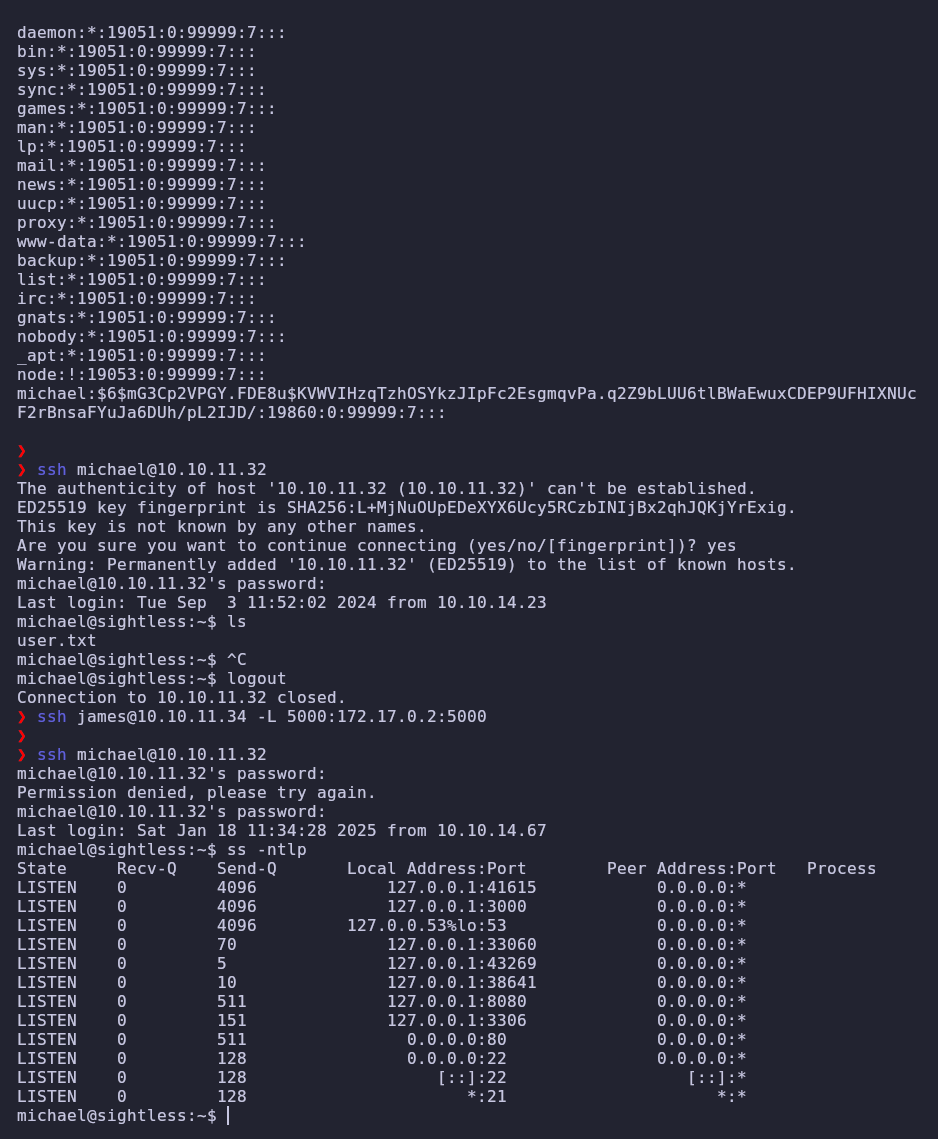Click the 'ssh' keyword in the james command
The width and height of the screenshot is (938, 1139).
point(52,717)
